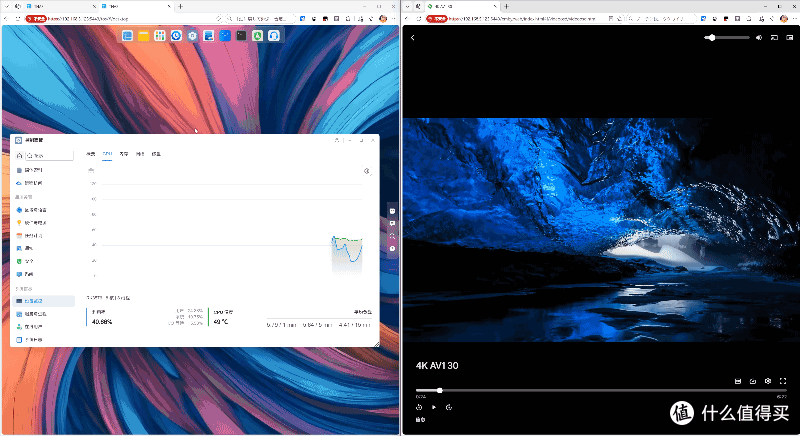
Task: Click the topmost floating icon beside the panel
Action: coord(392,211)
